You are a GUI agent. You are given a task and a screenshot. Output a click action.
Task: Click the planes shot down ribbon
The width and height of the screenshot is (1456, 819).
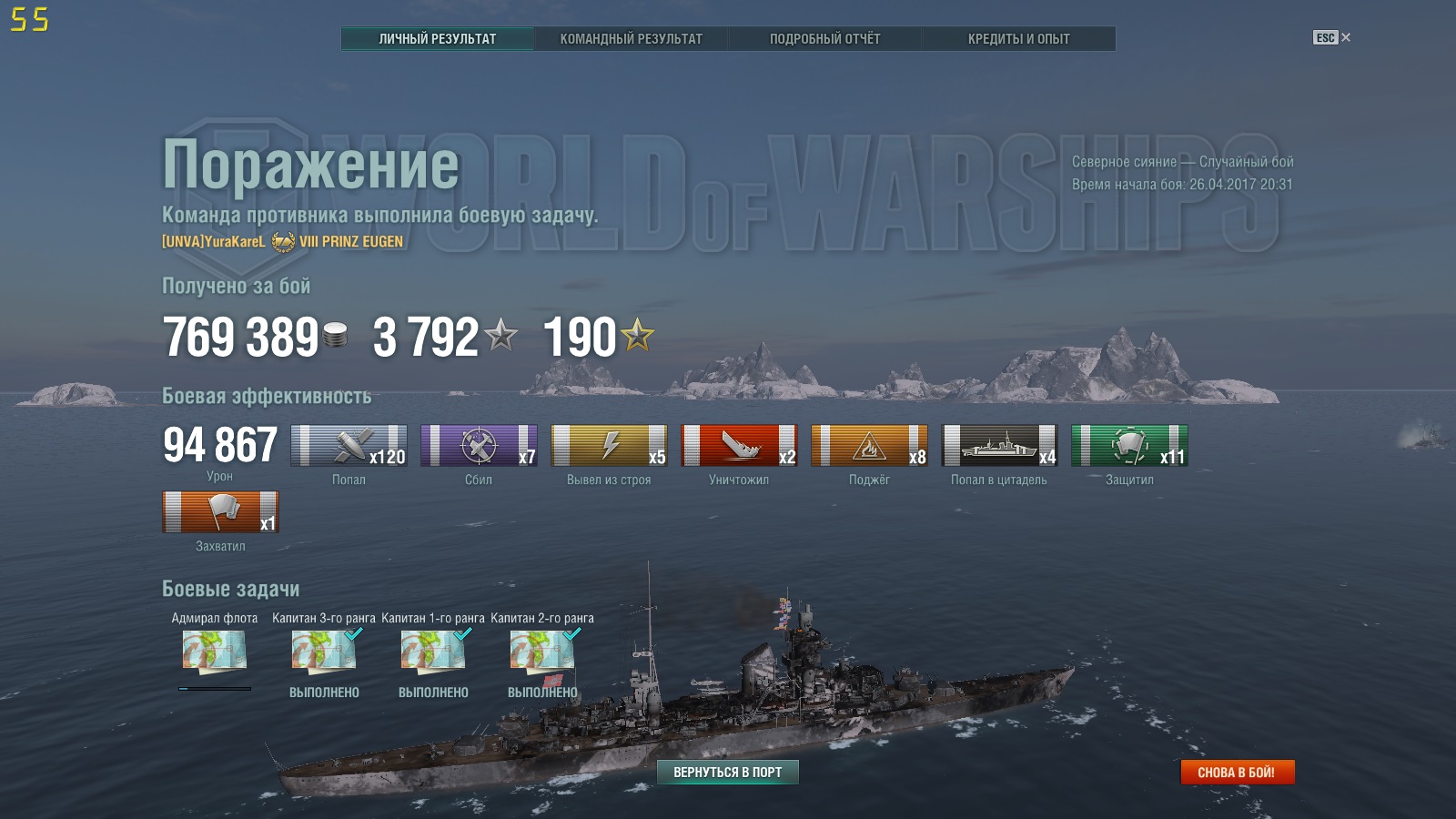(x=479, y=446)
